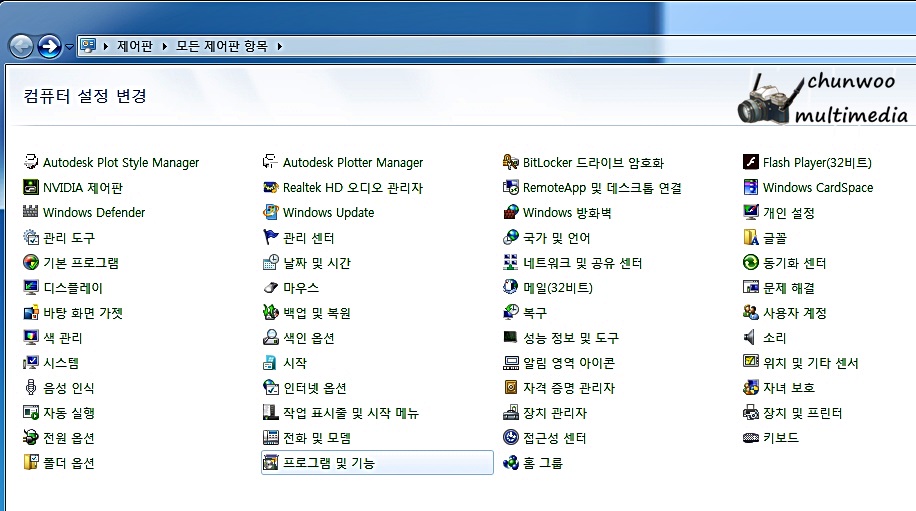
Task: Open the Flash Player(32비트) icon
Action: click(751, 162)
